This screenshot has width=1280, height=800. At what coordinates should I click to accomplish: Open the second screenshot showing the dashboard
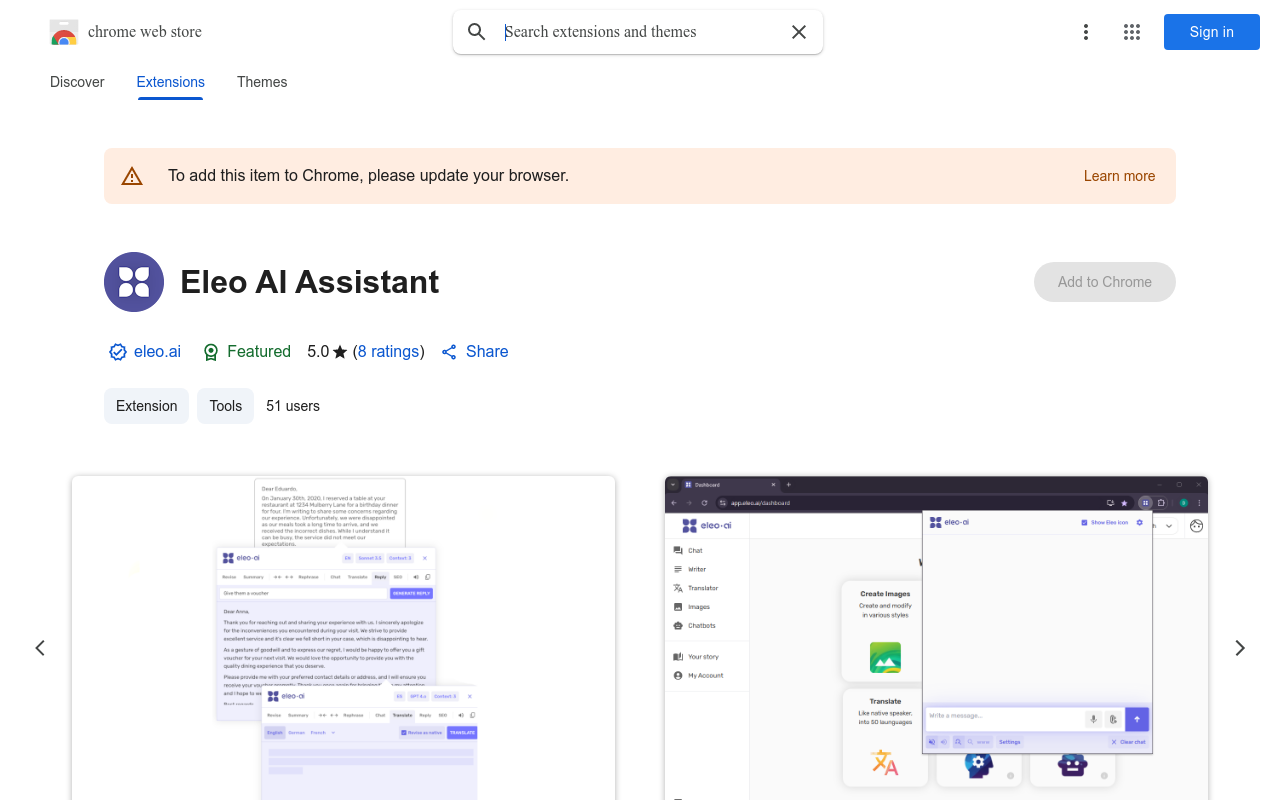pos(936,638)
